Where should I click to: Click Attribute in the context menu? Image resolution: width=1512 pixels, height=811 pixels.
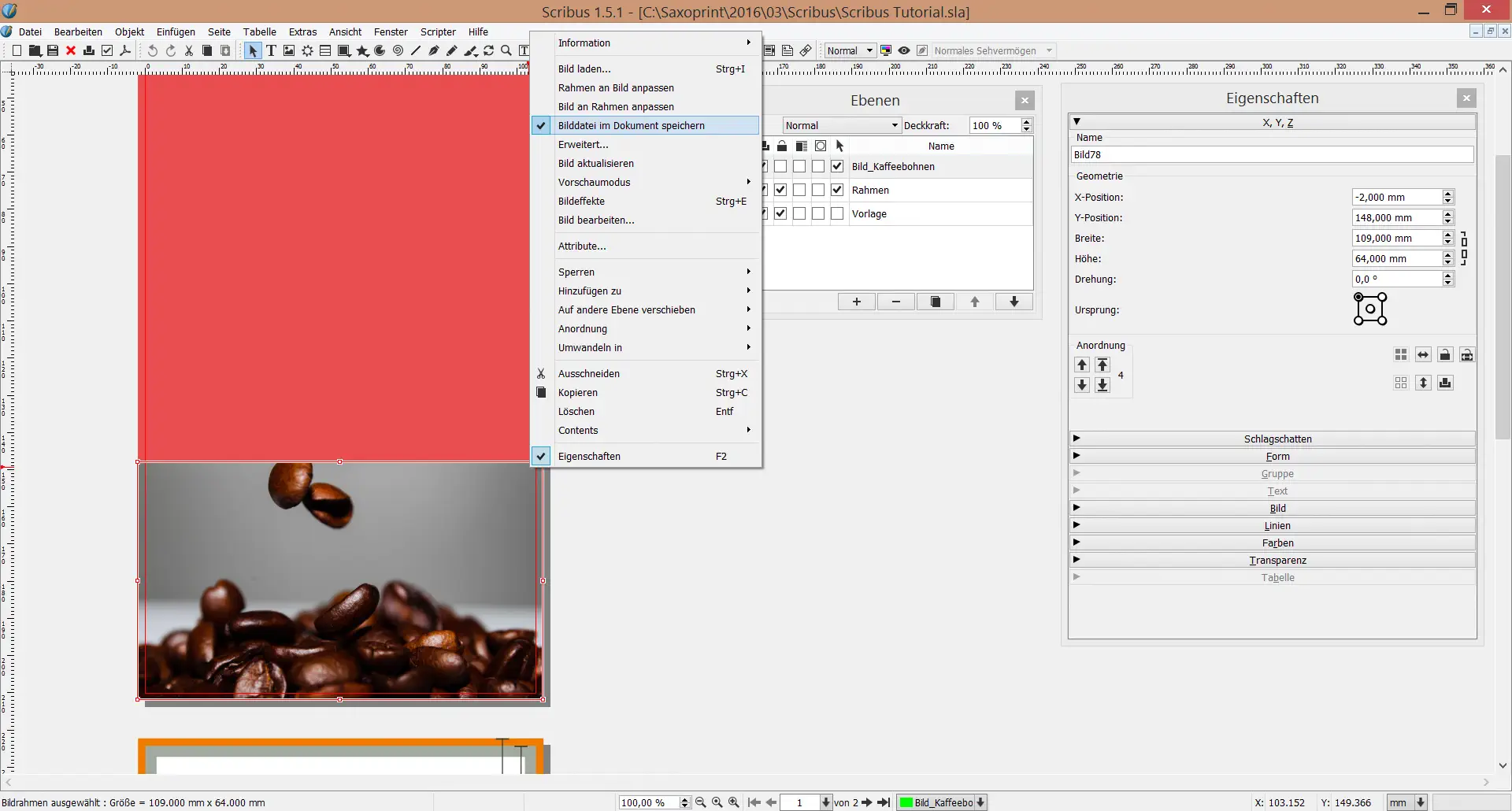pyautogui.click(x=583, y=246)
